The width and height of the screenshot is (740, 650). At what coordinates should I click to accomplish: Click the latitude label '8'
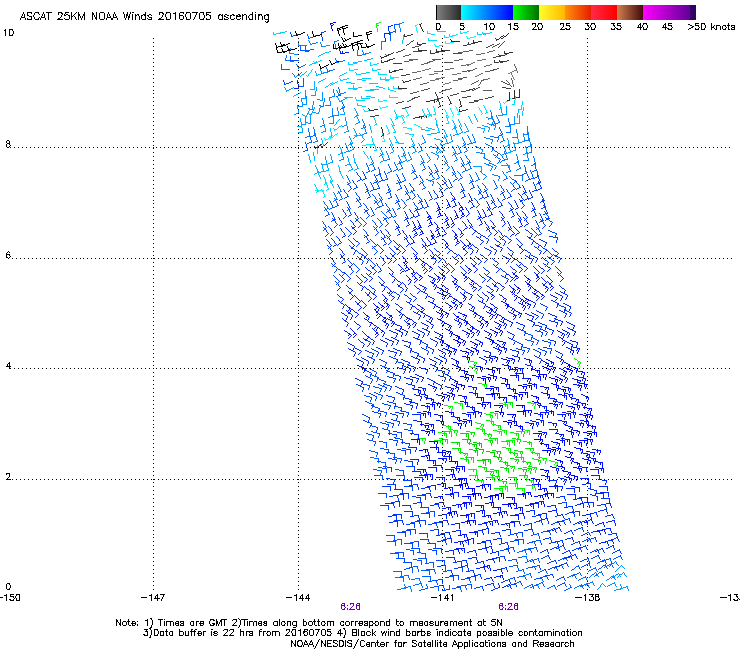tap(8, 144)
